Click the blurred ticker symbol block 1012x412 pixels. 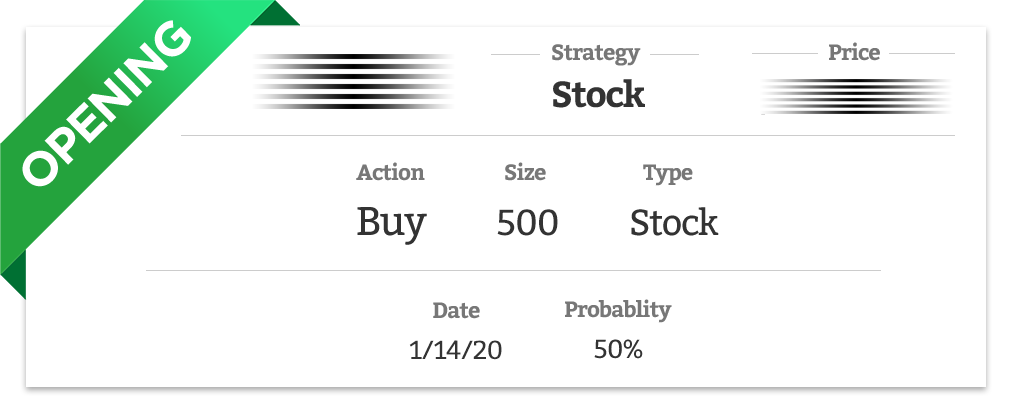354,81
